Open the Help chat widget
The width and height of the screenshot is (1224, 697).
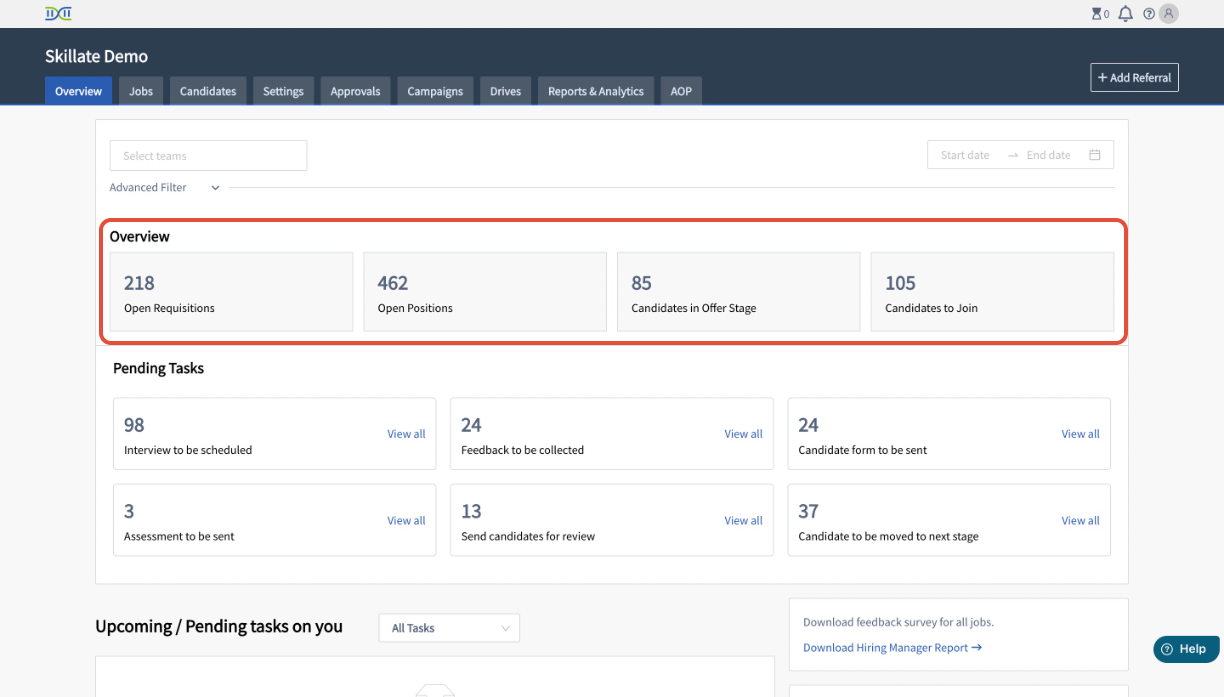[1186, 649]
